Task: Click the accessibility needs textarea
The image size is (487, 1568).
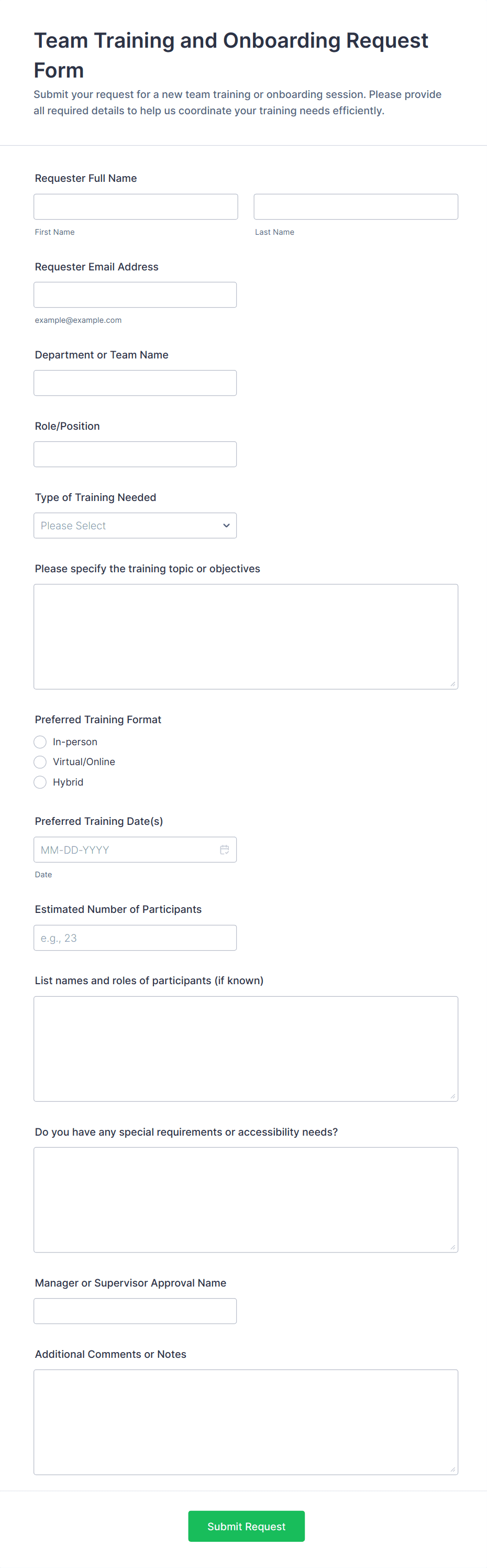Action: [x=246, y=1199]
